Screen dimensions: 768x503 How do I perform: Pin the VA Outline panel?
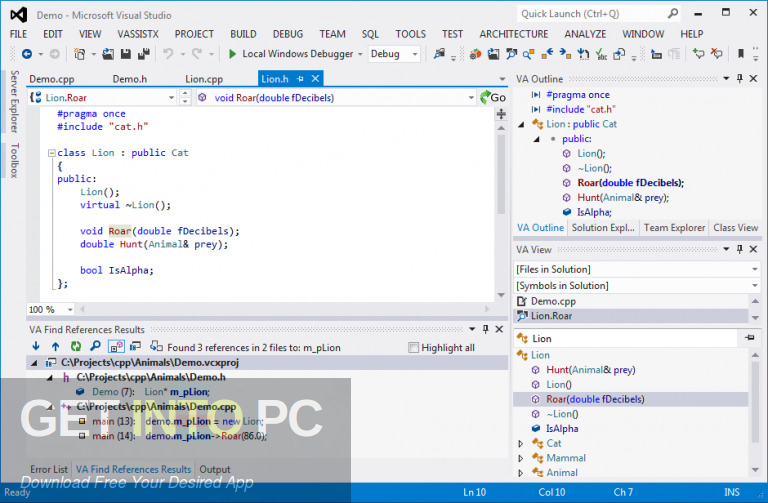740,78
